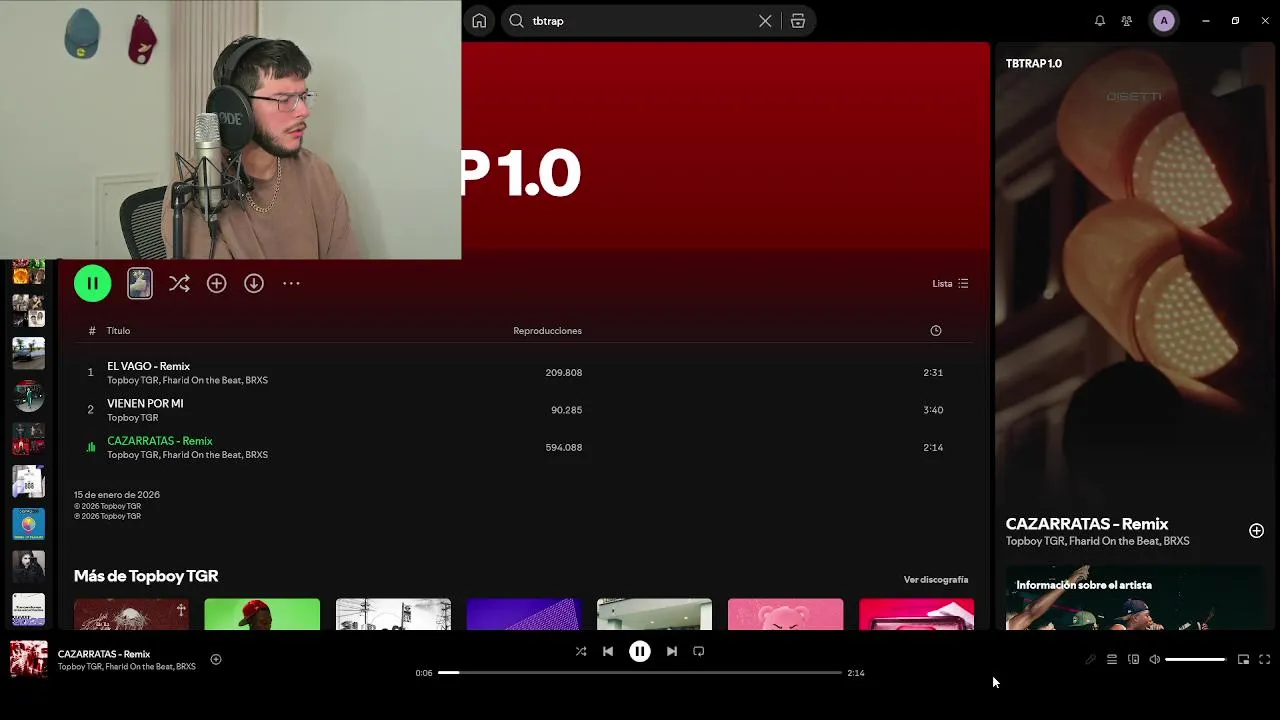Open CAZARRATAS - Remix title in right panel
This screenshot has height=720, width=1280.
pos(1087,524)
